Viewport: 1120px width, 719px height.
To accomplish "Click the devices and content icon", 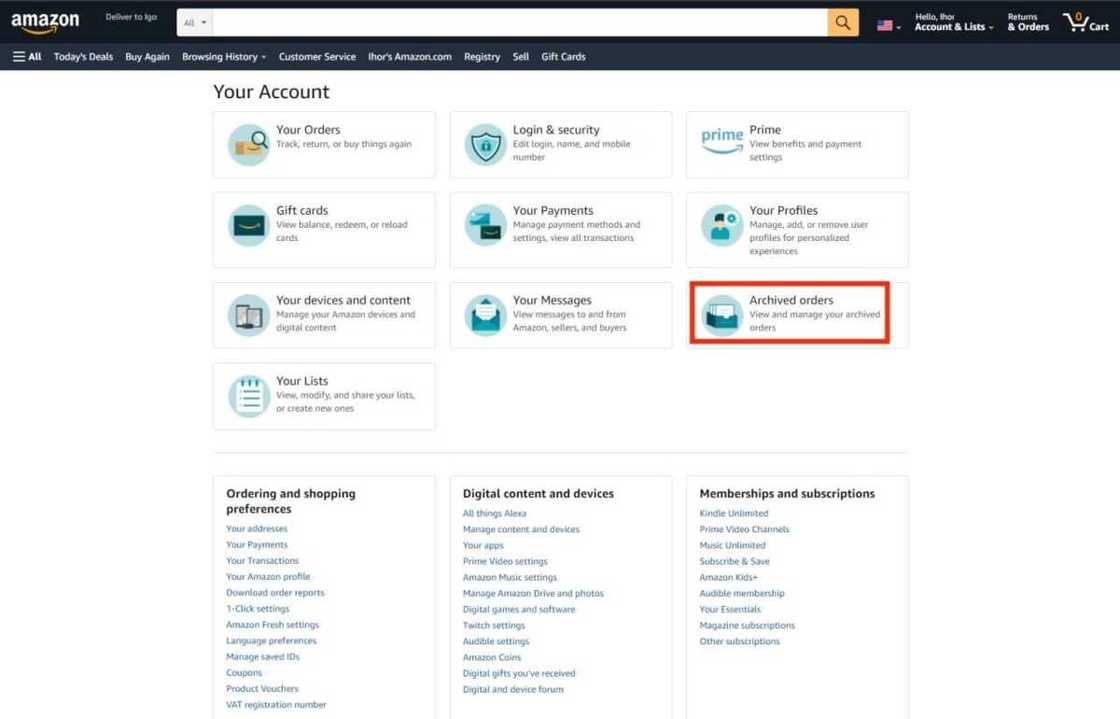I will (249, 315).
